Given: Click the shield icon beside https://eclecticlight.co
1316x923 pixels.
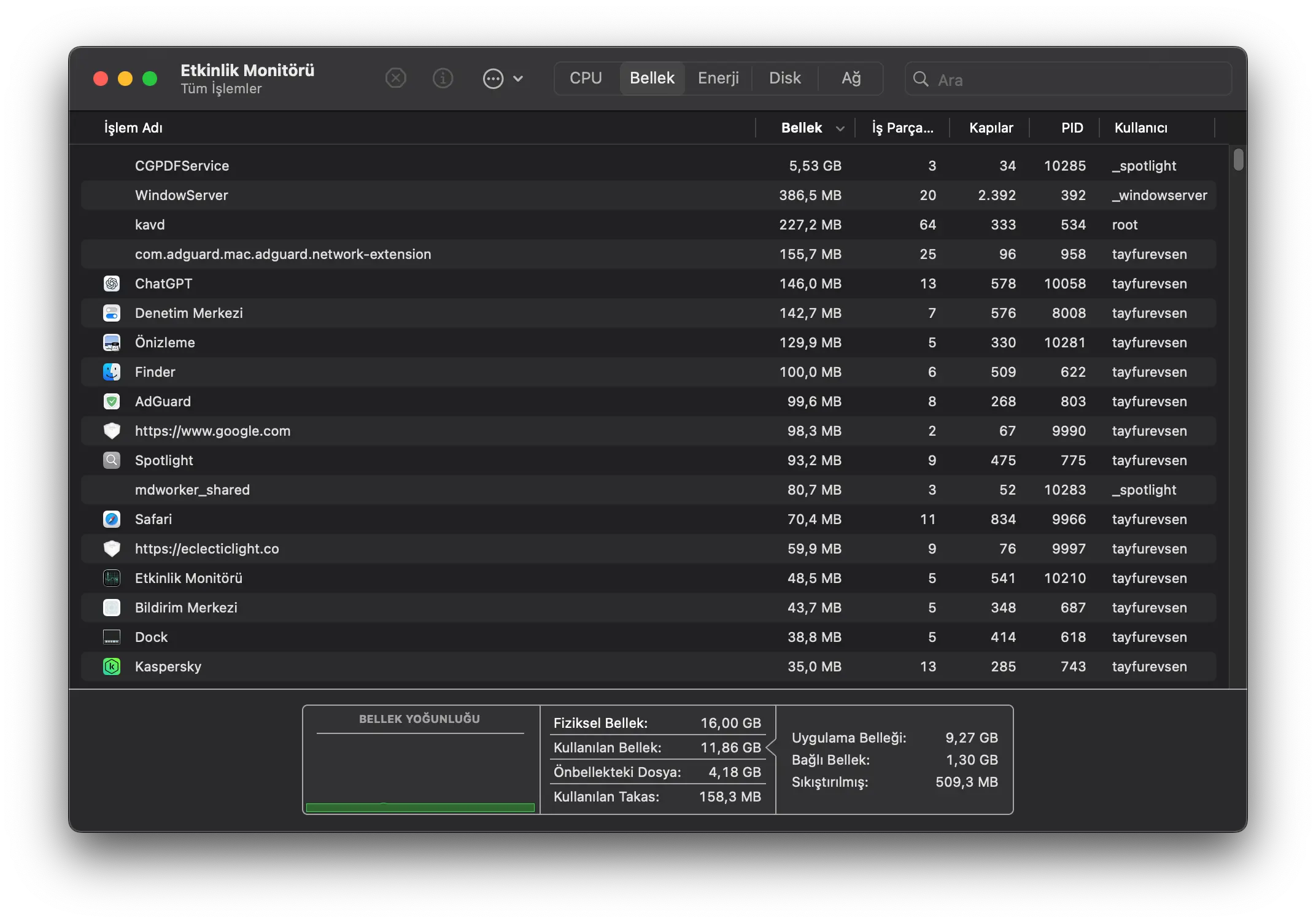Looking at the screenshot, I should pyautogui.click(x=112, y=549).
